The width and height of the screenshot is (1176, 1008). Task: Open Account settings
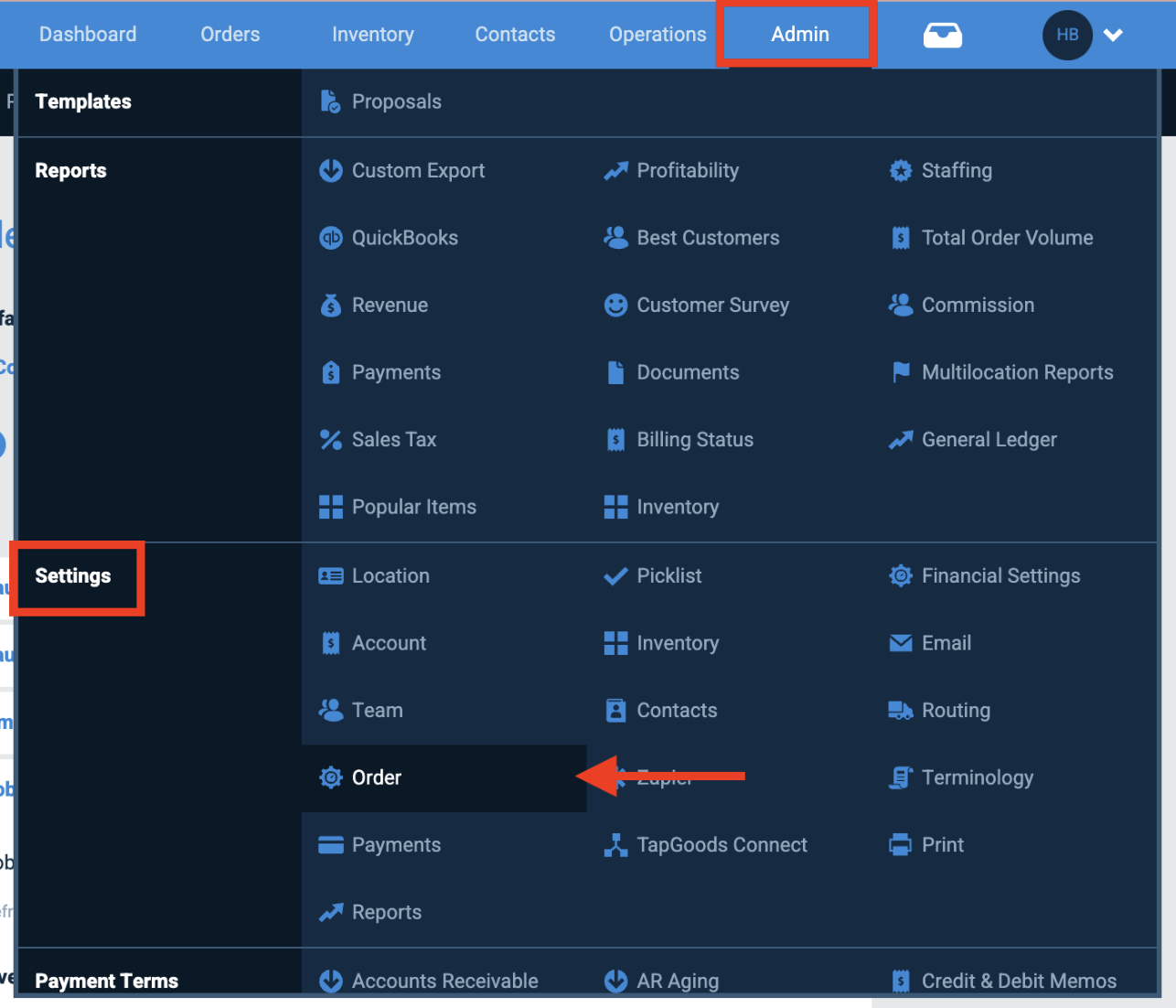[389, 643]
